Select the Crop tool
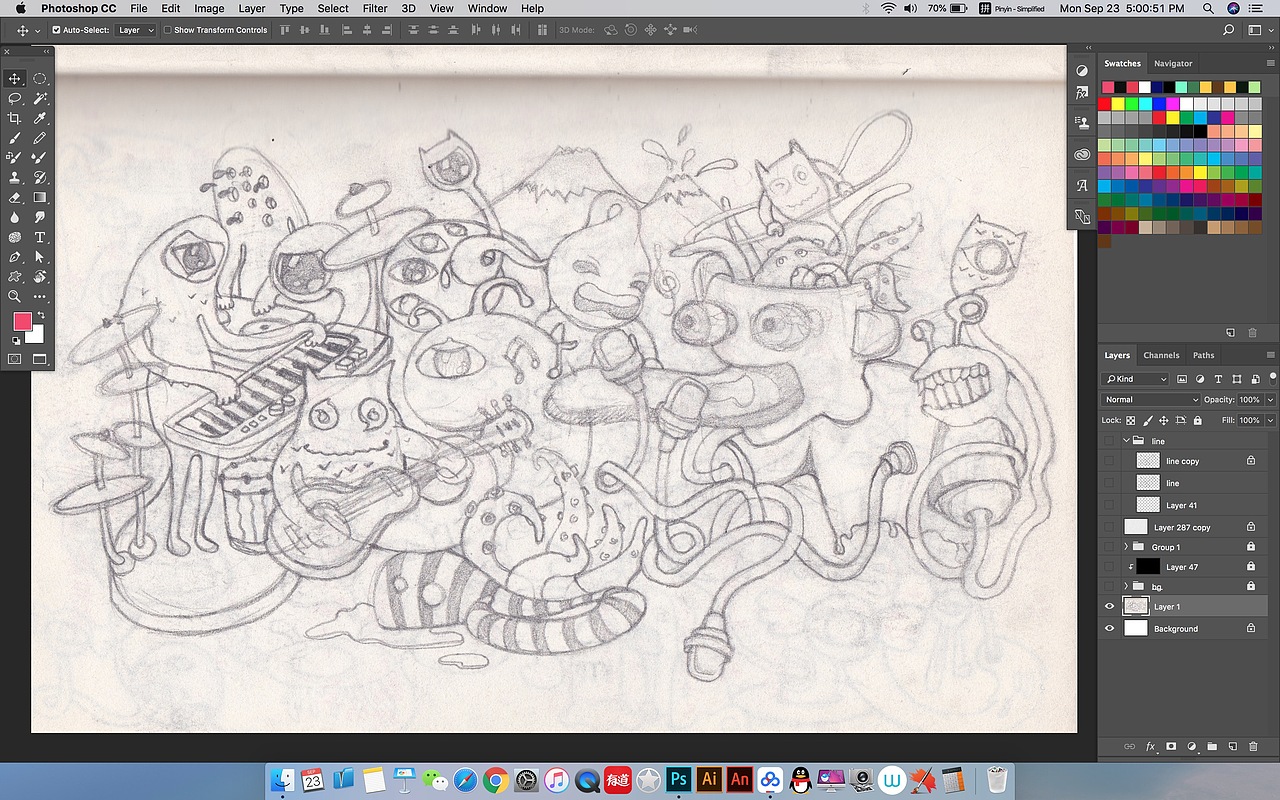 15,119
